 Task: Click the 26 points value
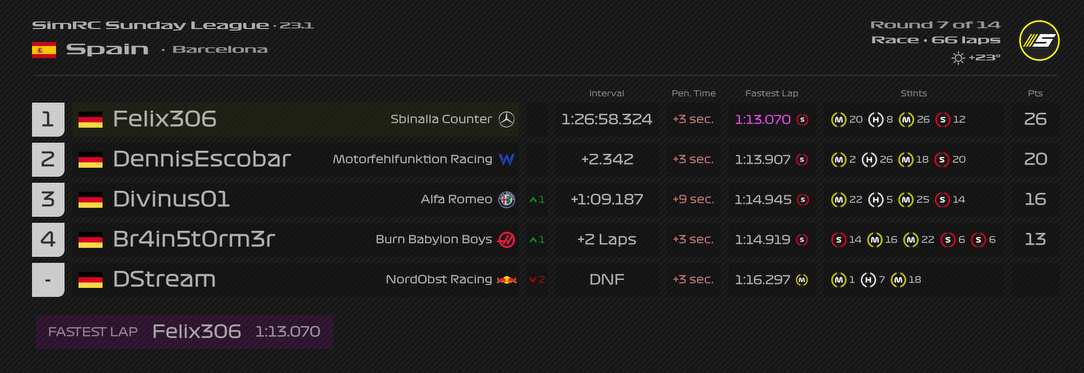pos(1035,119)
